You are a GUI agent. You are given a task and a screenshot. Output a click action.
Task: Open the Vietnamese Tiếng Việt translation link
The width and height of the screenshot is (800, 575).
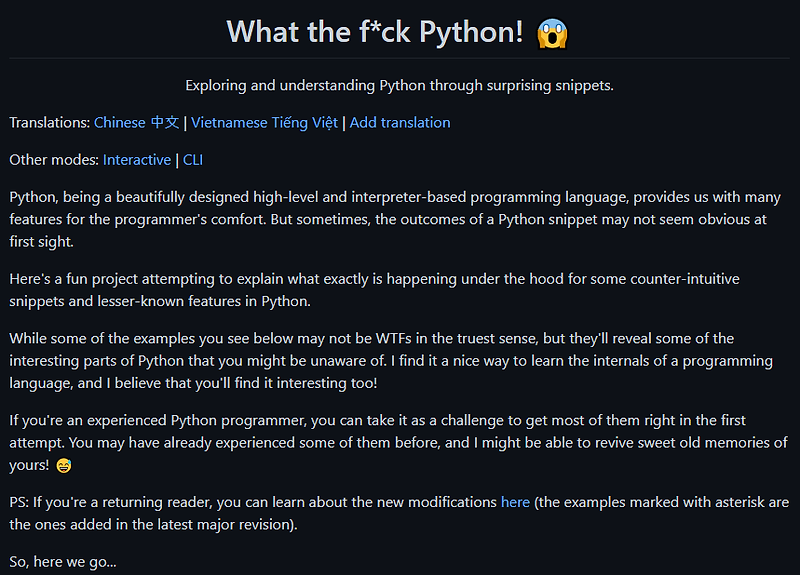pos(264,123)
